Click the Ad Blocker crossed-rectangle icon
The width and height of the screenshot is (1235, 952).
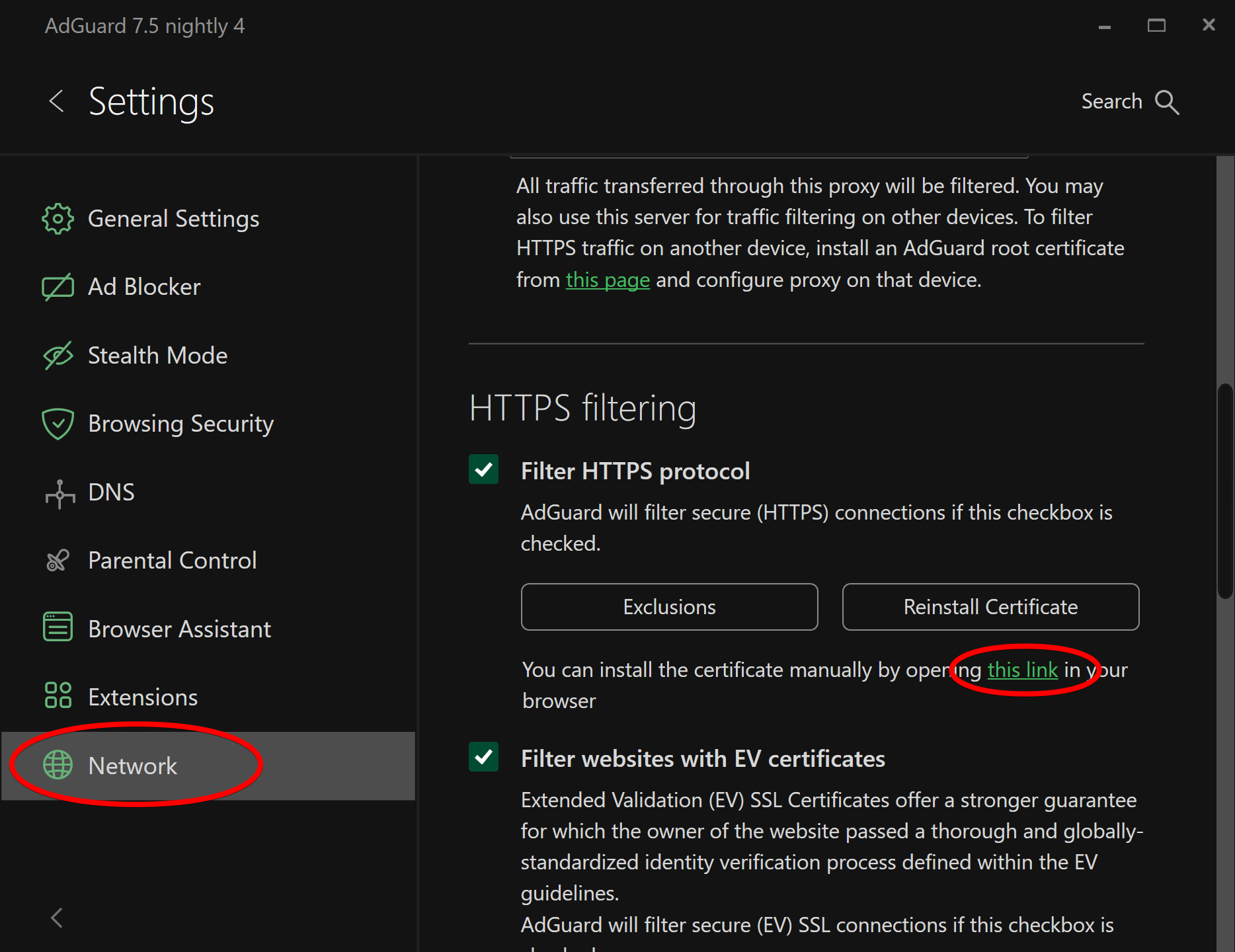pyautogui.click(x=58, y=287)
